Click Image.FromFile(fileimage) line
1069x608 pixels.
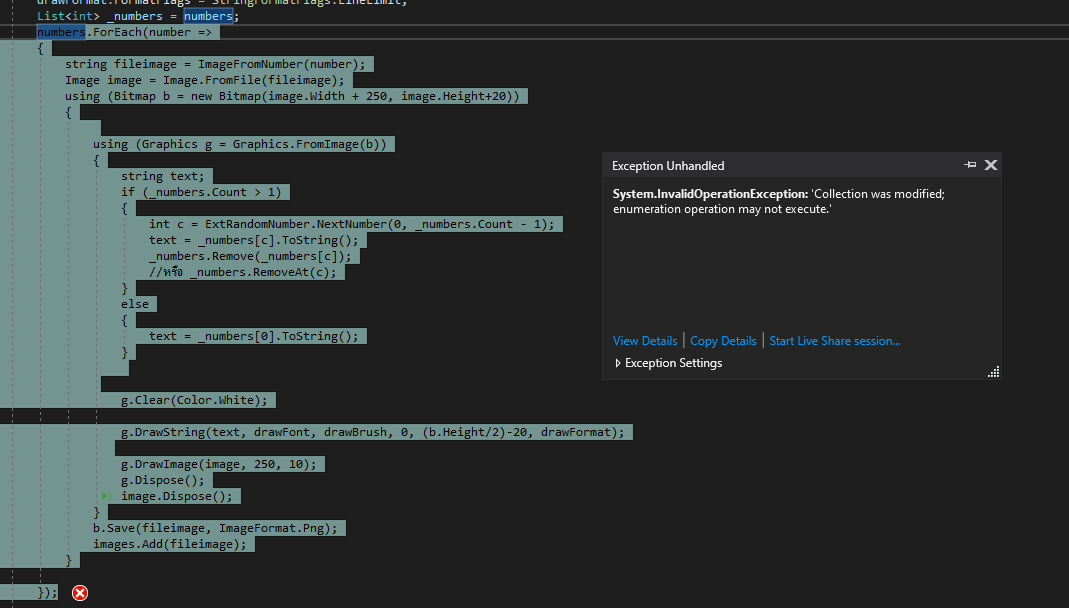(205, 80)
